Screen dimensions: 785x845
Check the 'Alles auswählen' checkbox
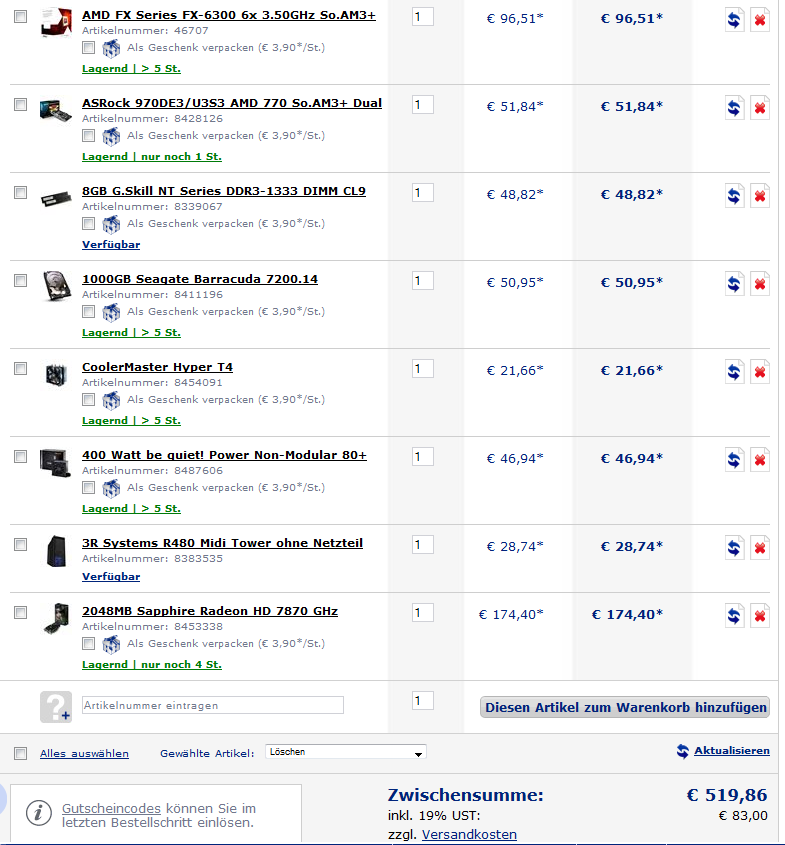pos(20,753)
